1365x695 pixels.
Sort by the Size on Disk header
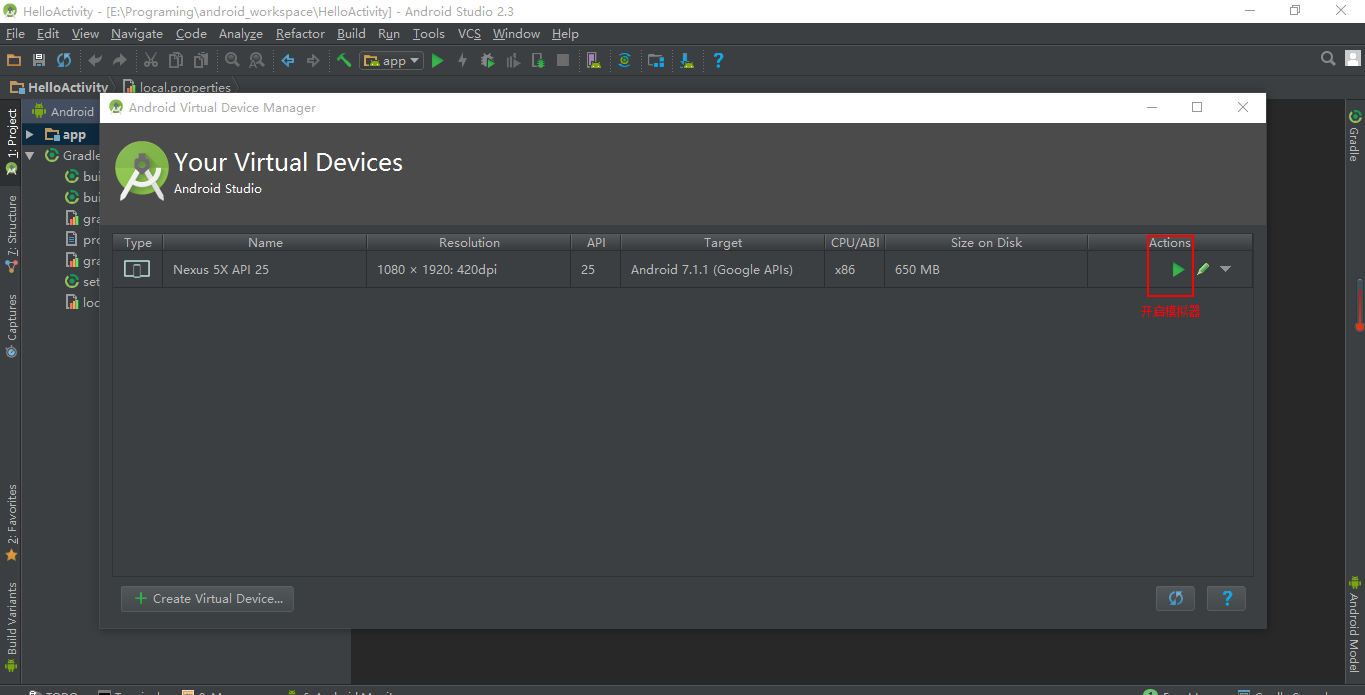986,243
